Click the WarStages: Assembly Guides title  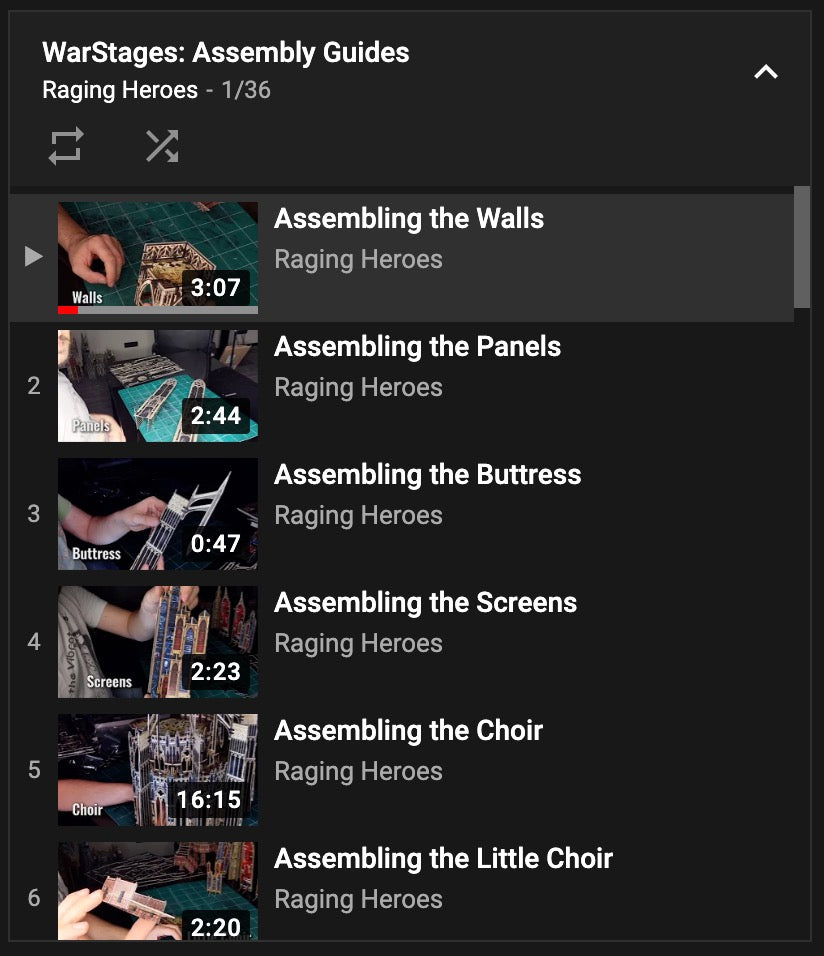coord(226,52)
